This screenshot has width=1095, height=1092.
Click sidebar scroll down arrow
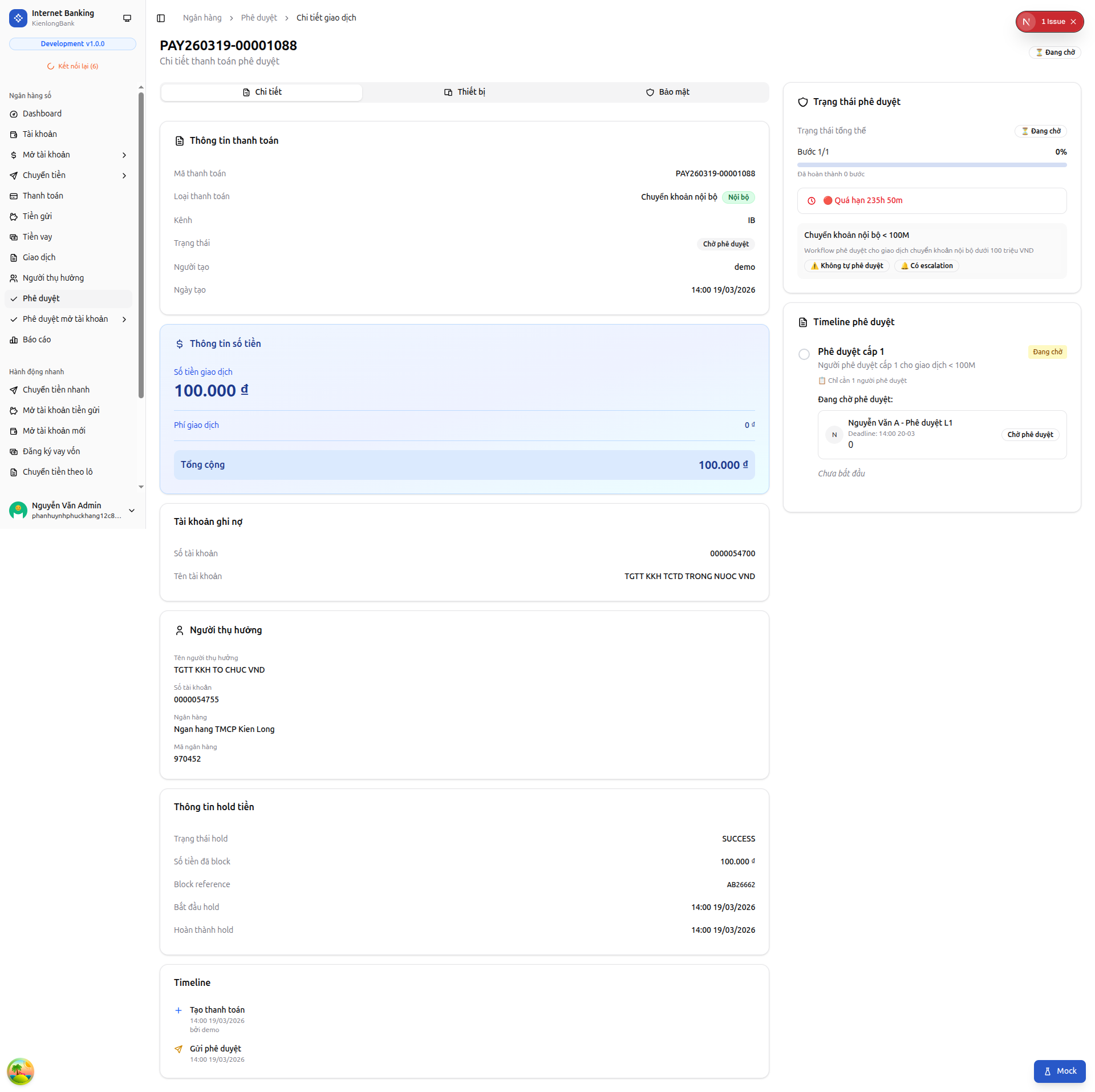[x=141, y=487]
